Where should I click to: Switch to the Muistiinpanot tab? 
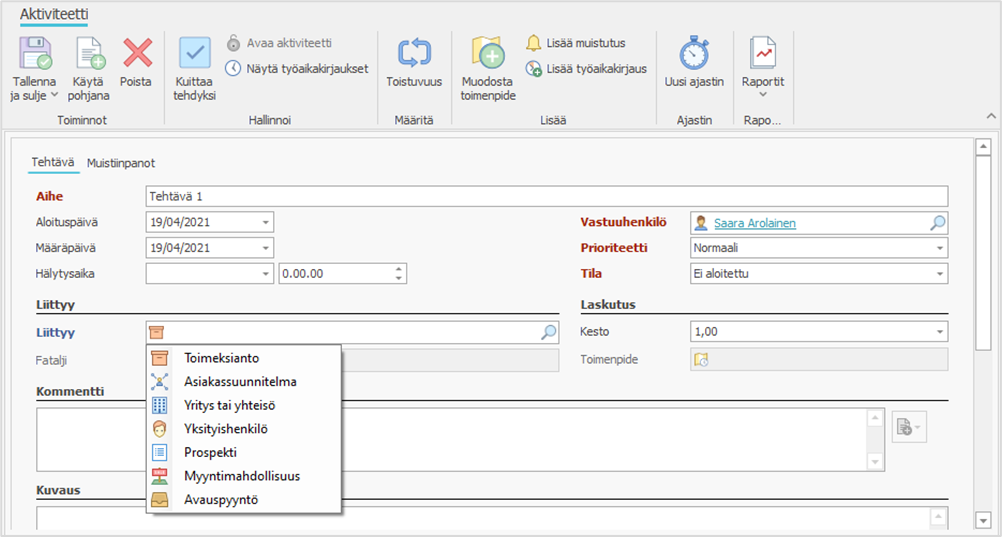[120, 163]
